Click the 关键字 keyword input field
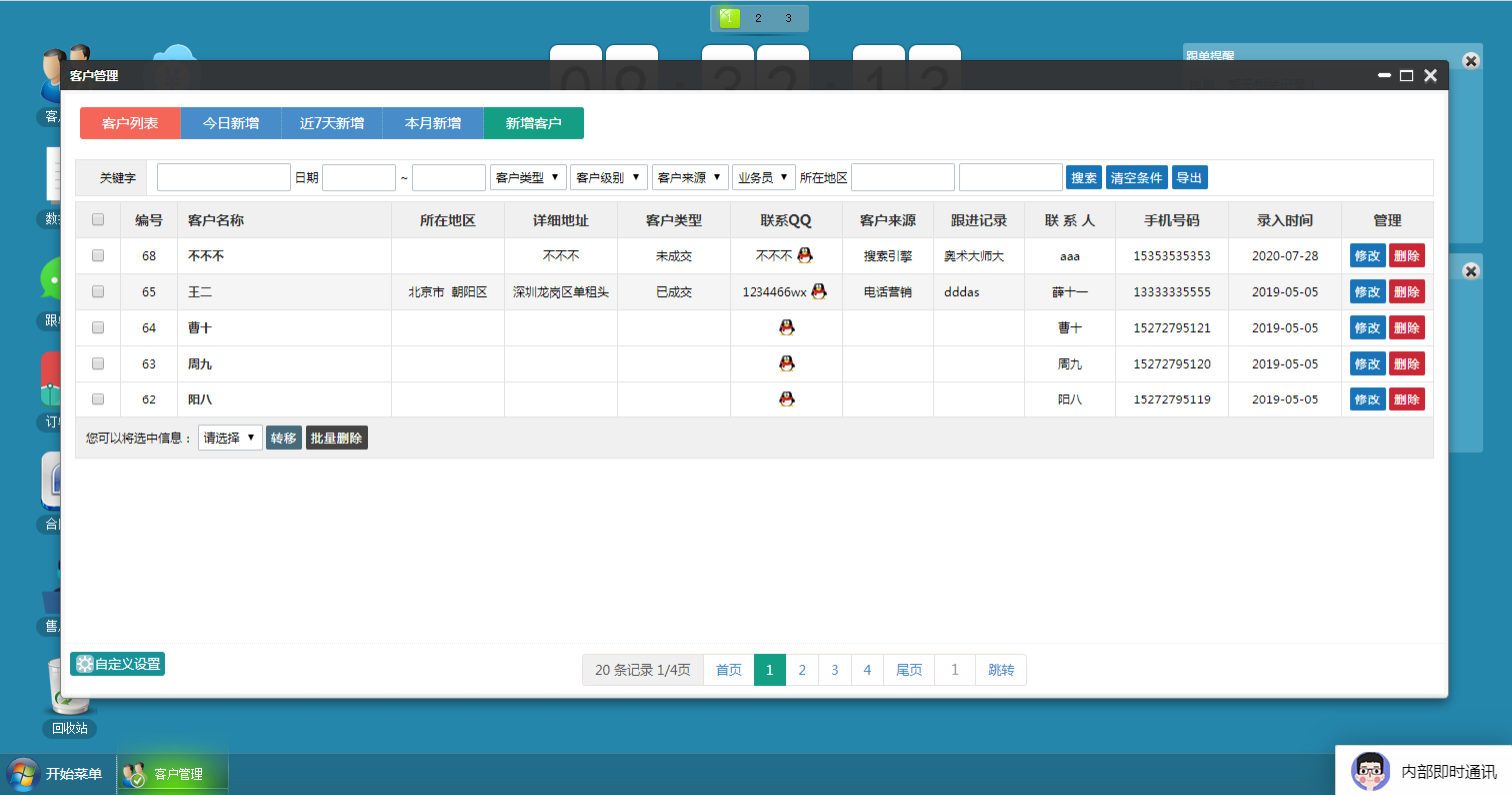 point(224,177)
